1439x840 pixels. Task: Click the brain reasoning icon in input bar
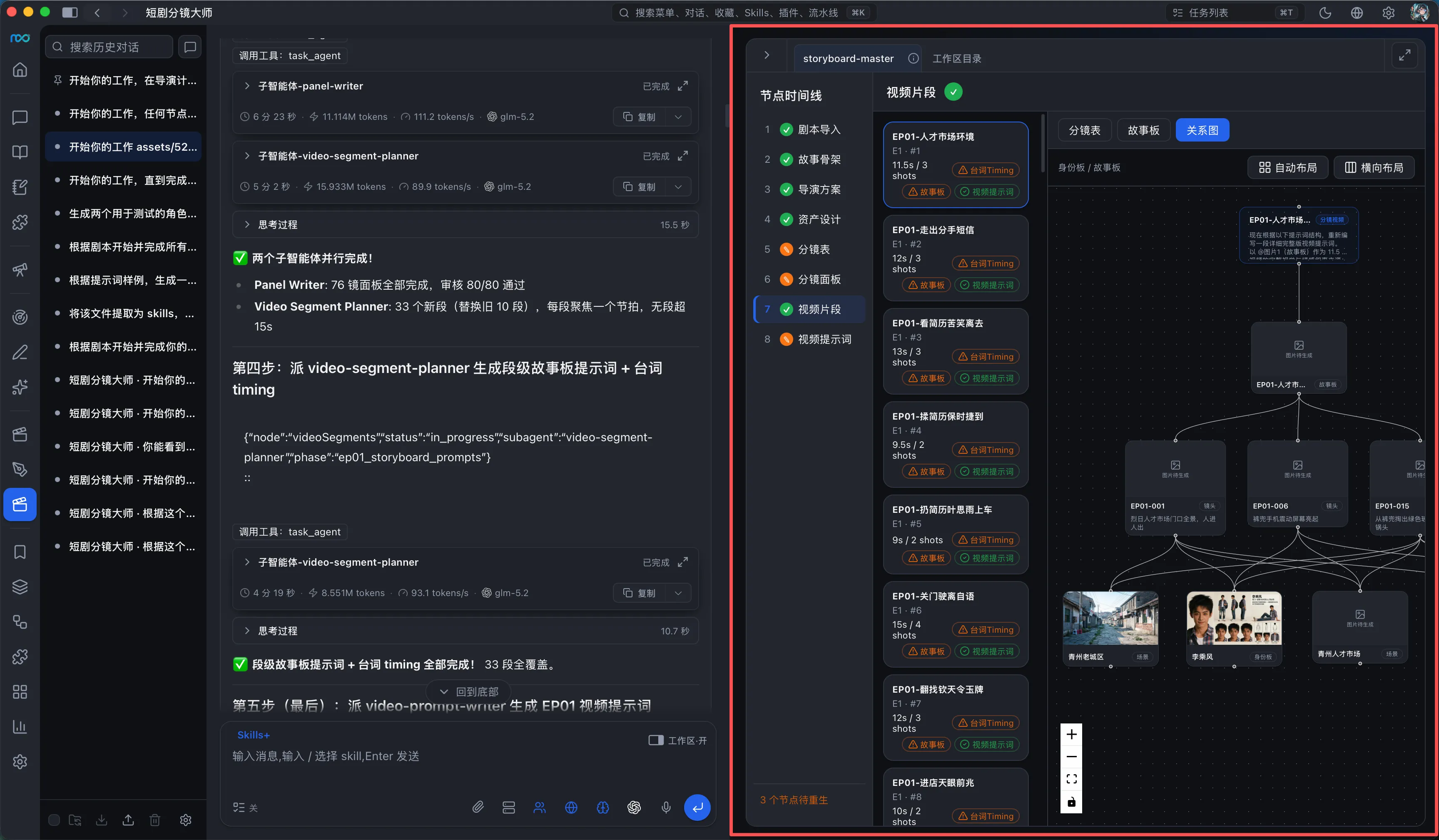point(602,807)
